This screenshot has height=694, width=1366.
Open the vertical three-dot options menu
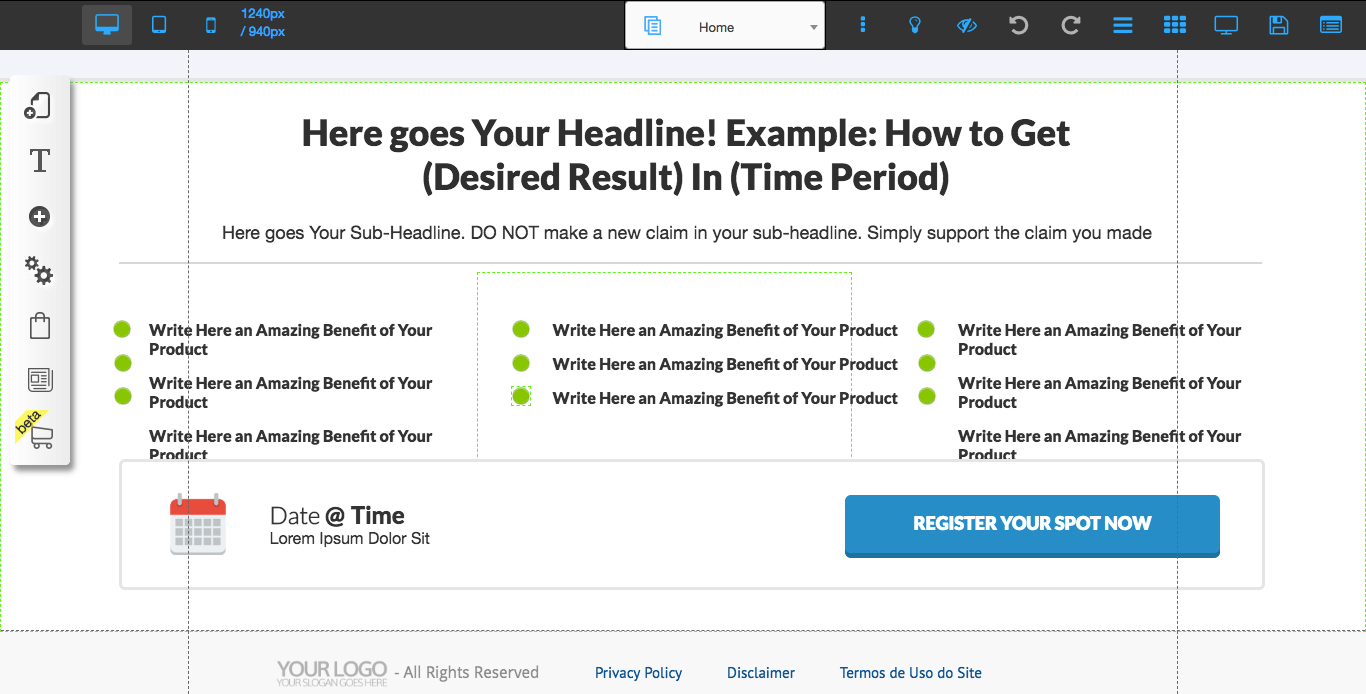[863, 25]
